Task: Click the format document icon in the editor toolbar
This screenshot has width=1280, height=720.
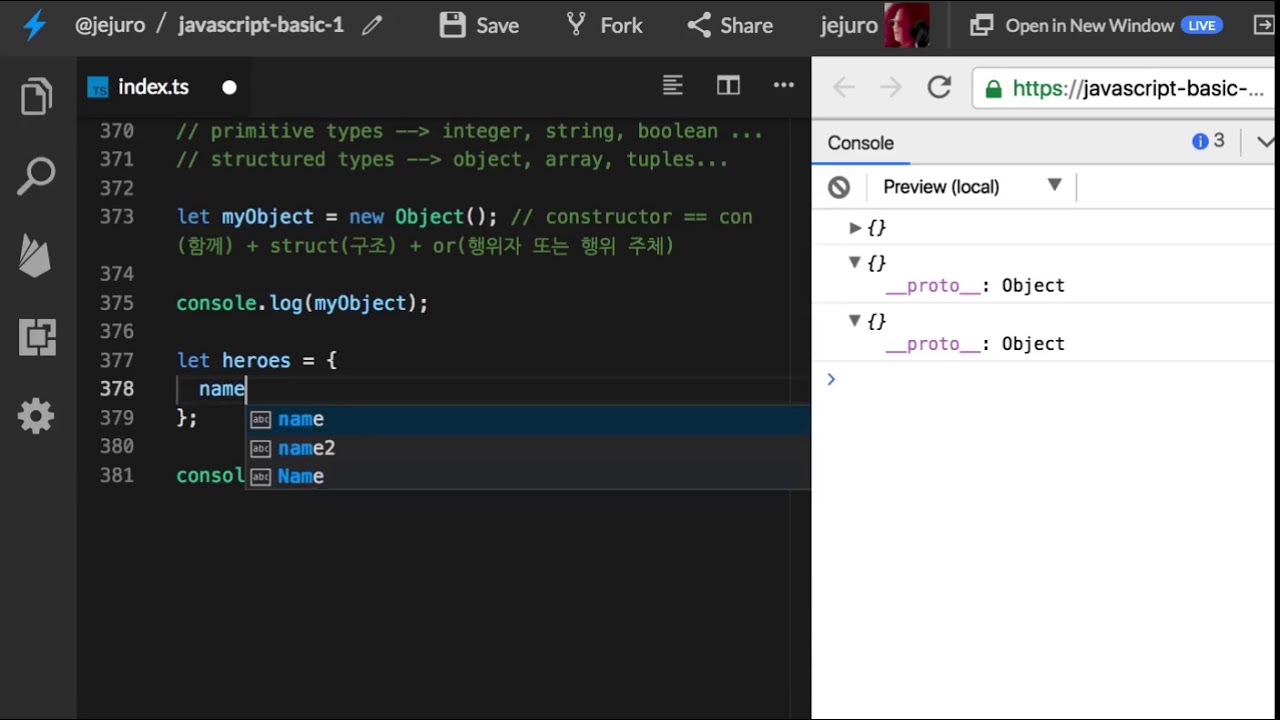Action: coord(673,86)
